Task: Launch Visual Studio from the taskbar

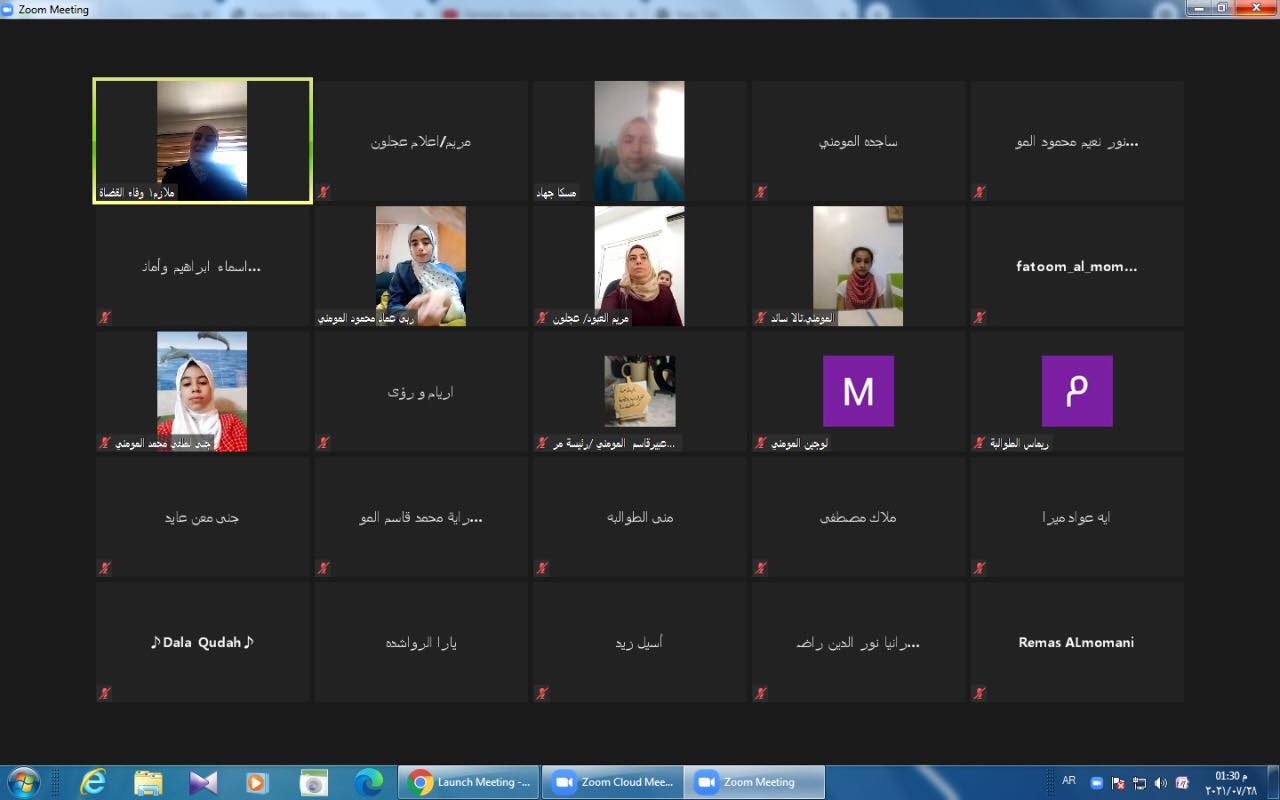Action: click(x=203, y=782)
